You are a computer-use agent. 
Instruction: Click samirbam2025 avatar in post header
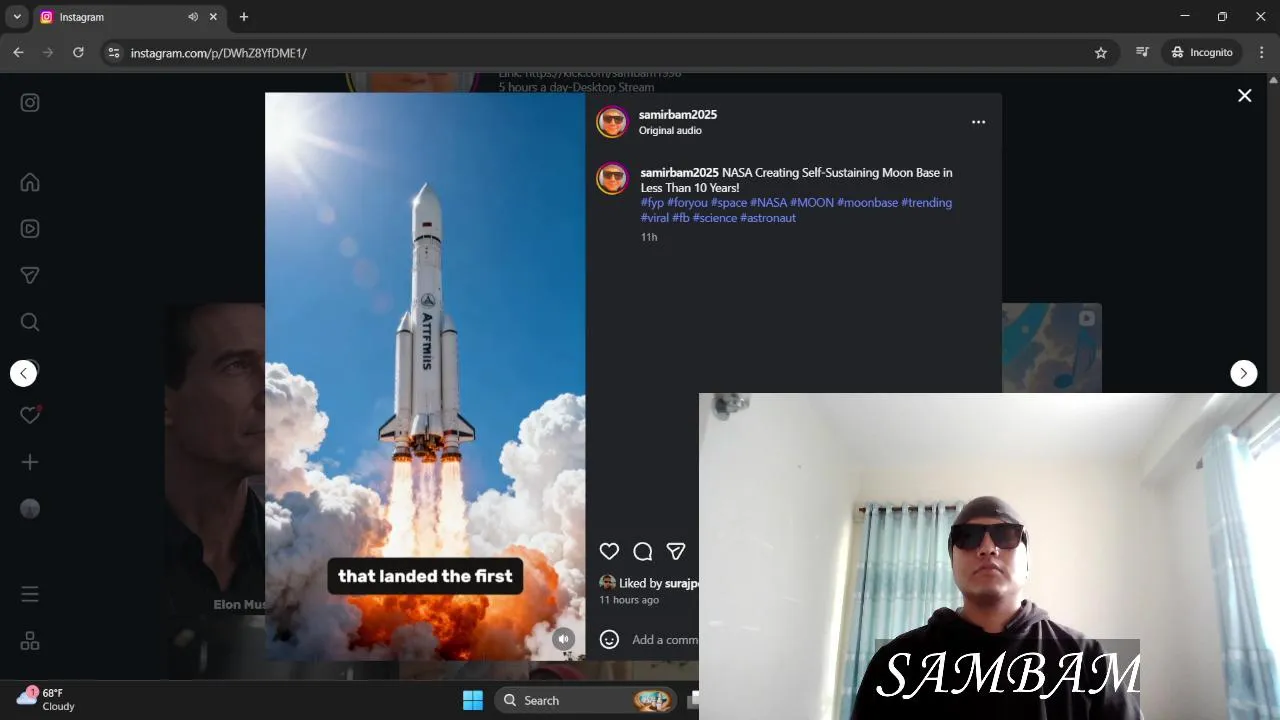pyautogui.click(x=612, y=122)
